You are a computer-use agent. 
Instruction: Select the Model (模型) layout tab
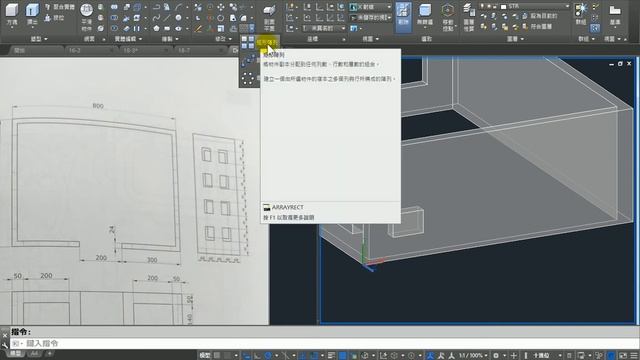[x=16, y=353]
